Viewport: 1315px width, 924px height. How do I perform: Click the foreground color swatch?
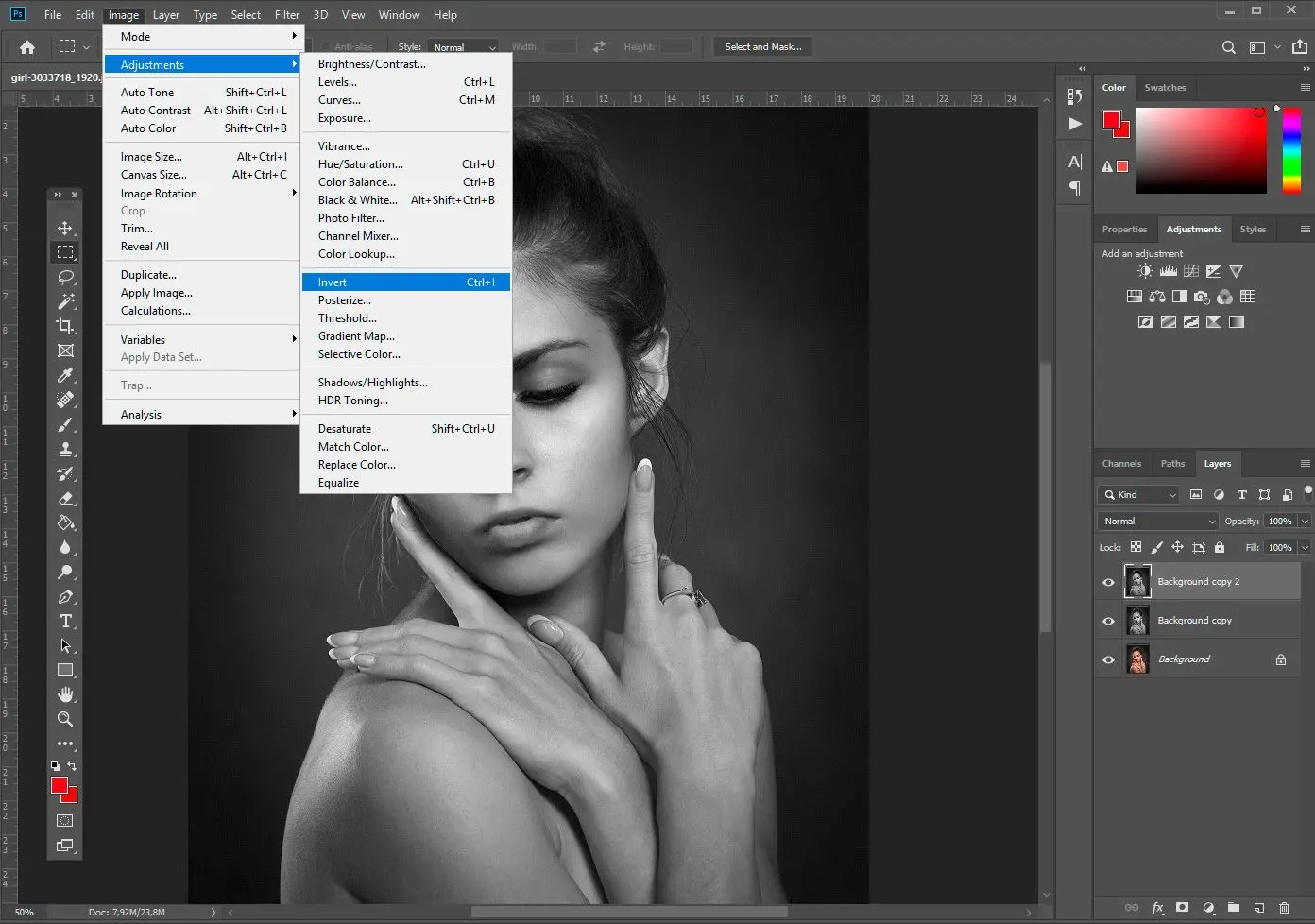click(x=60, y=786)
